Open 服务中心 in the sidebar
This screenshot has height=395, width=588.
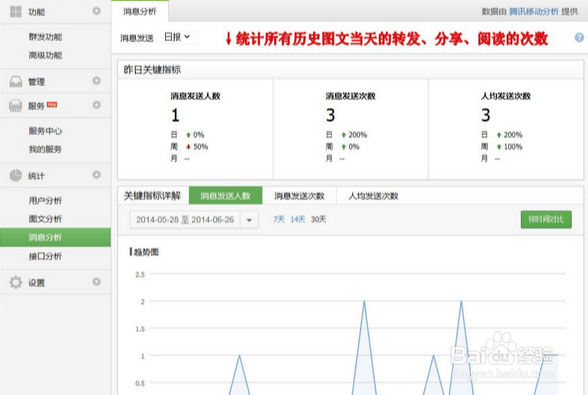point(45,131)
